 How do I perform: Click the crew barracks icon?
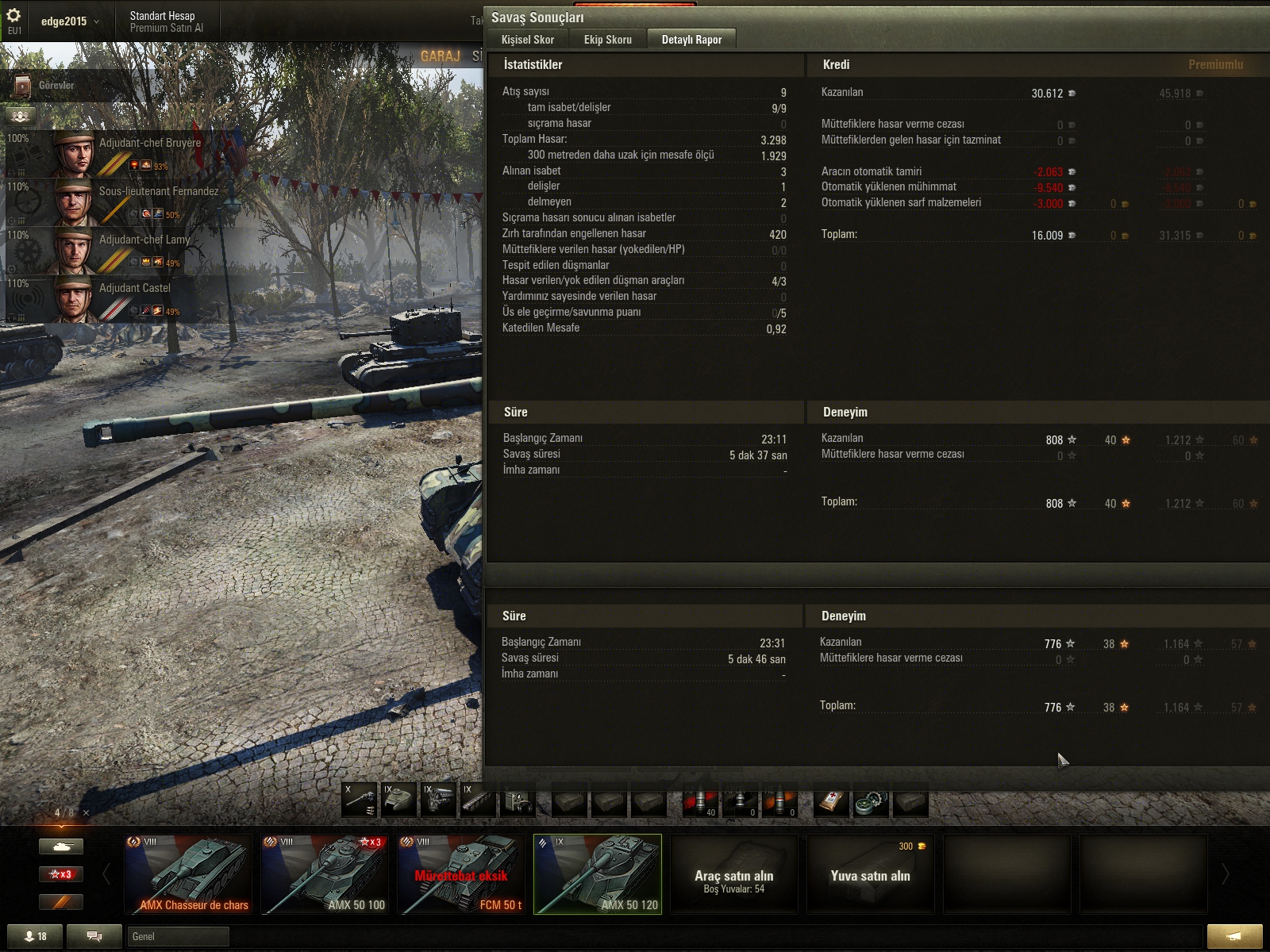(21, 116)
